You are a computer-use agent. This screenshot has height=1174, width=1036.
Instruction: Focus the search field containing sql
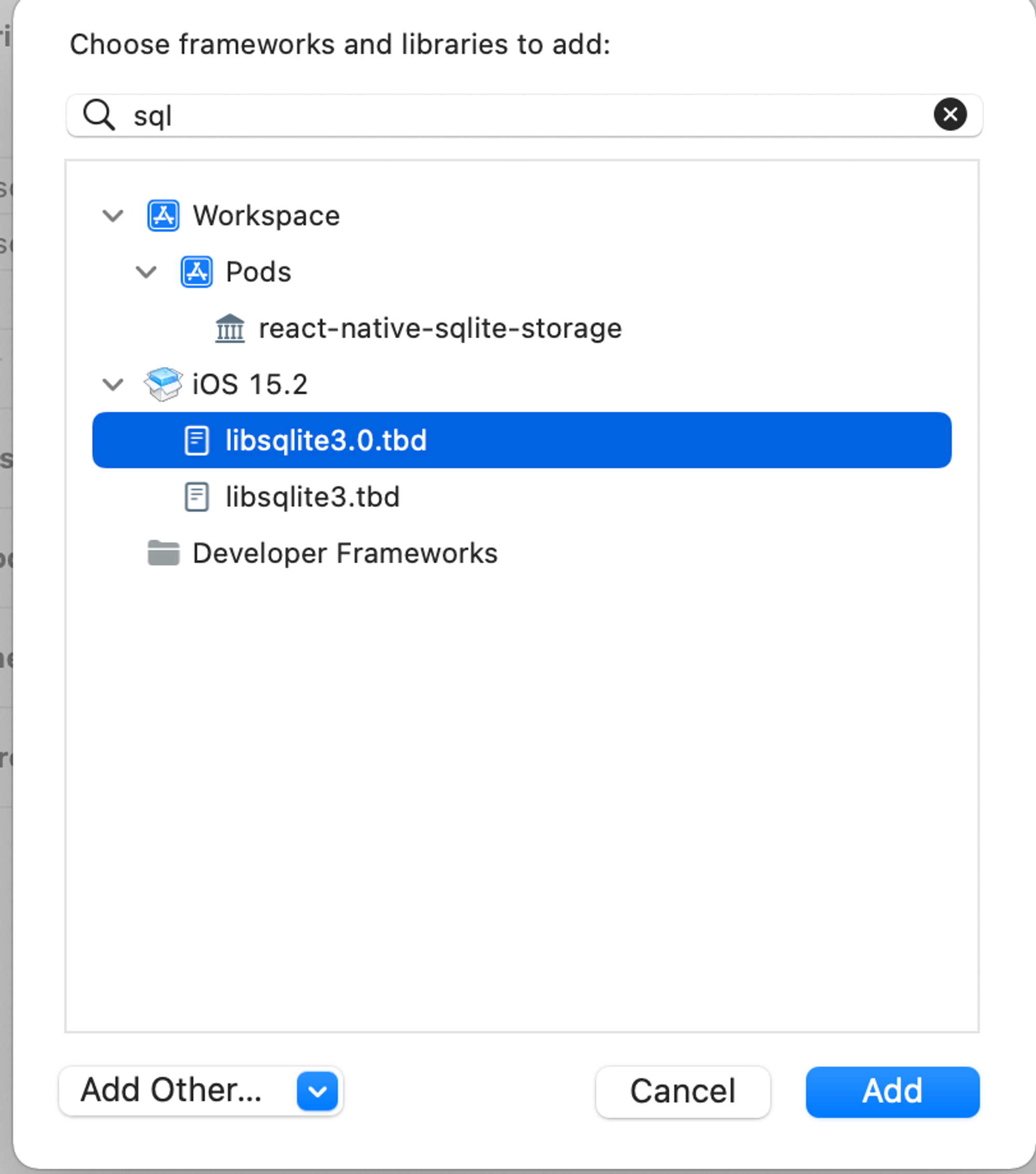click(x=517, y=115)
